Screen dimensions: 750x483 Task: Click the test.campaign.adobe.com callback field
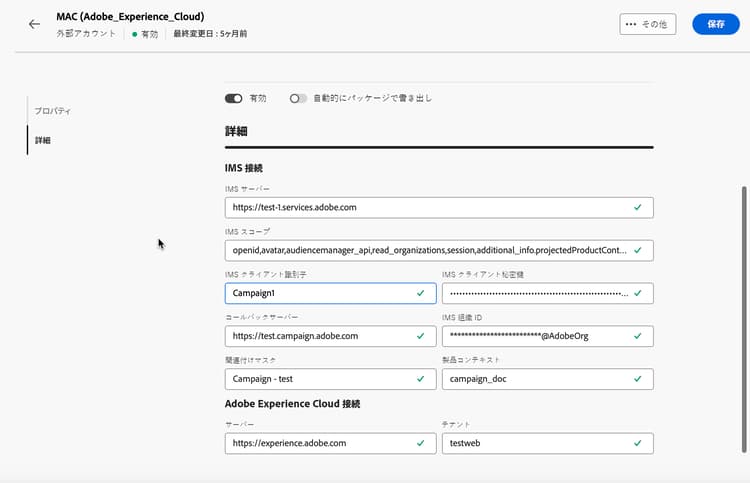(x=320, y=336)
